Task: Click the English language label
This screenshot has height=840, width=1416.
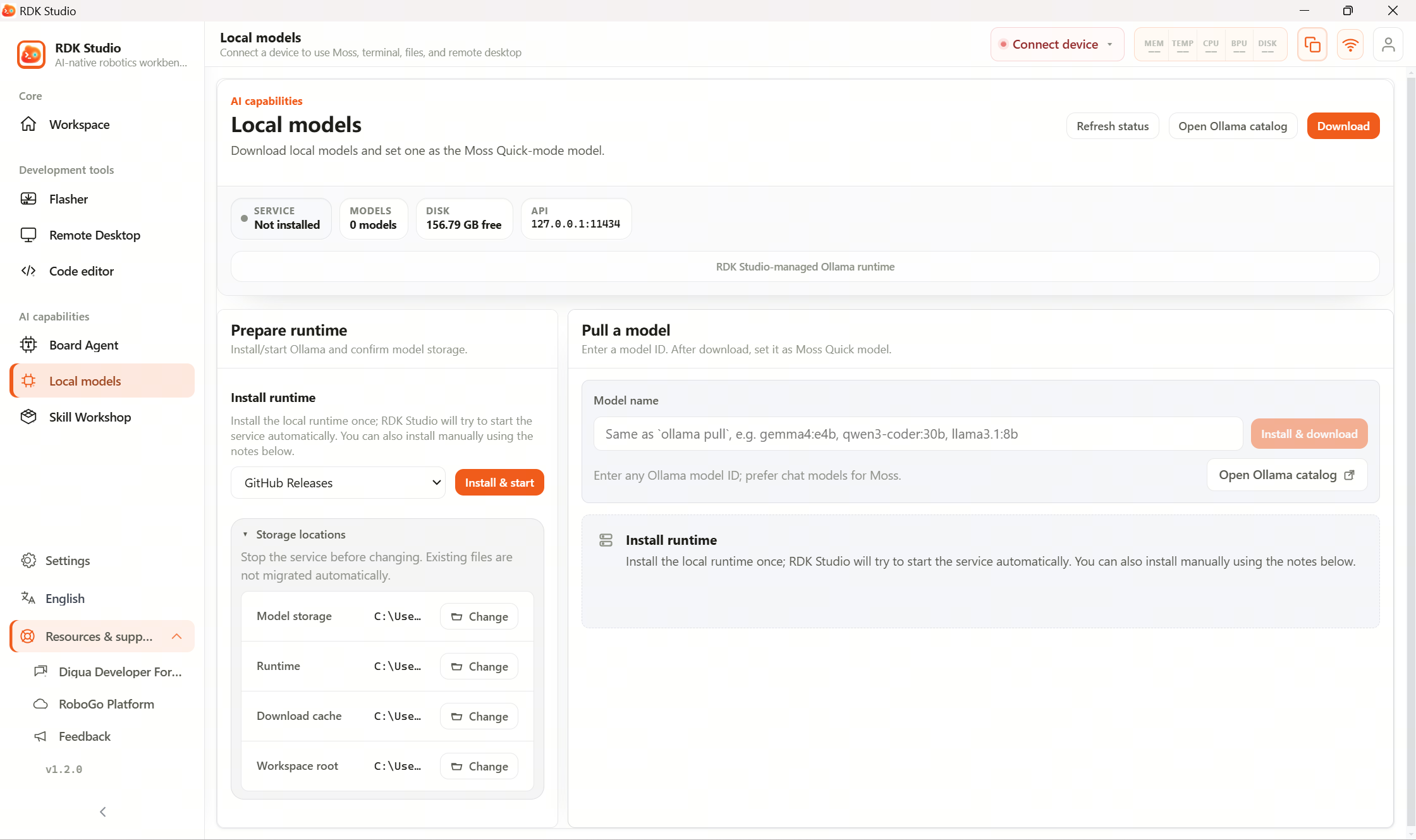Action: coord(65,599)
